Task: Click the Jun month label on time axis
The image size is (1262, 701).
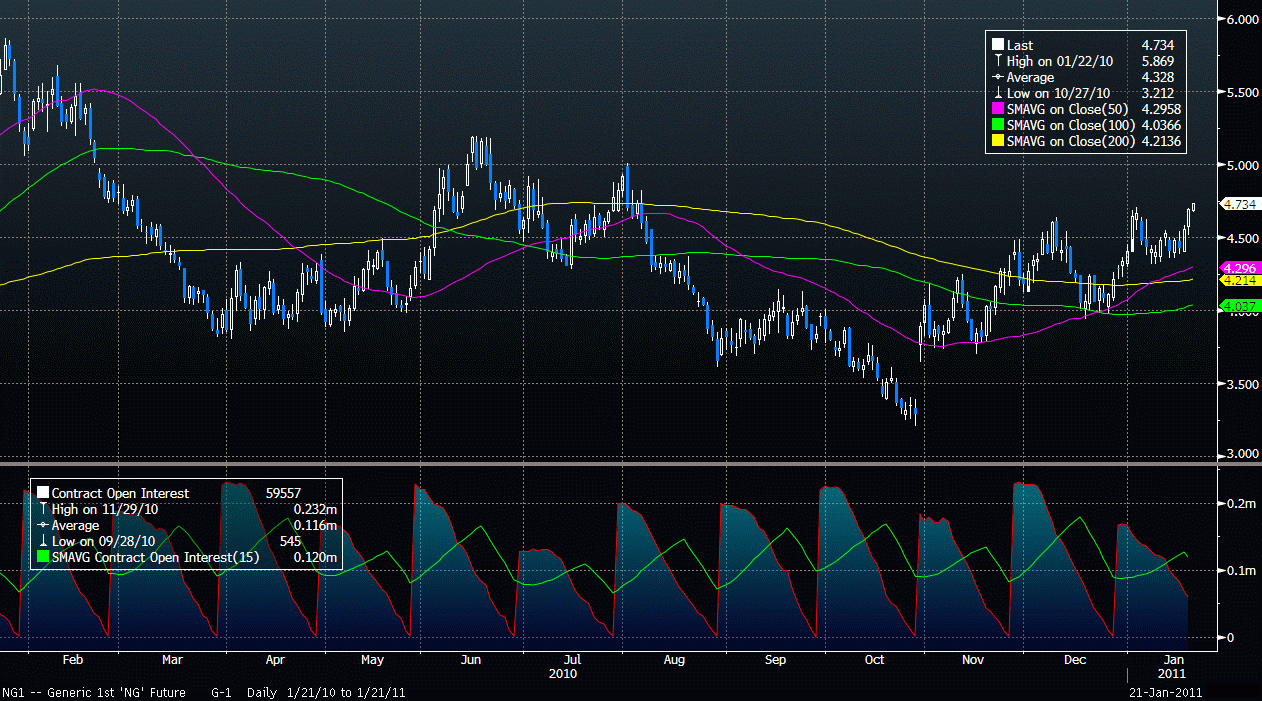Action: (x=472, y=660)
